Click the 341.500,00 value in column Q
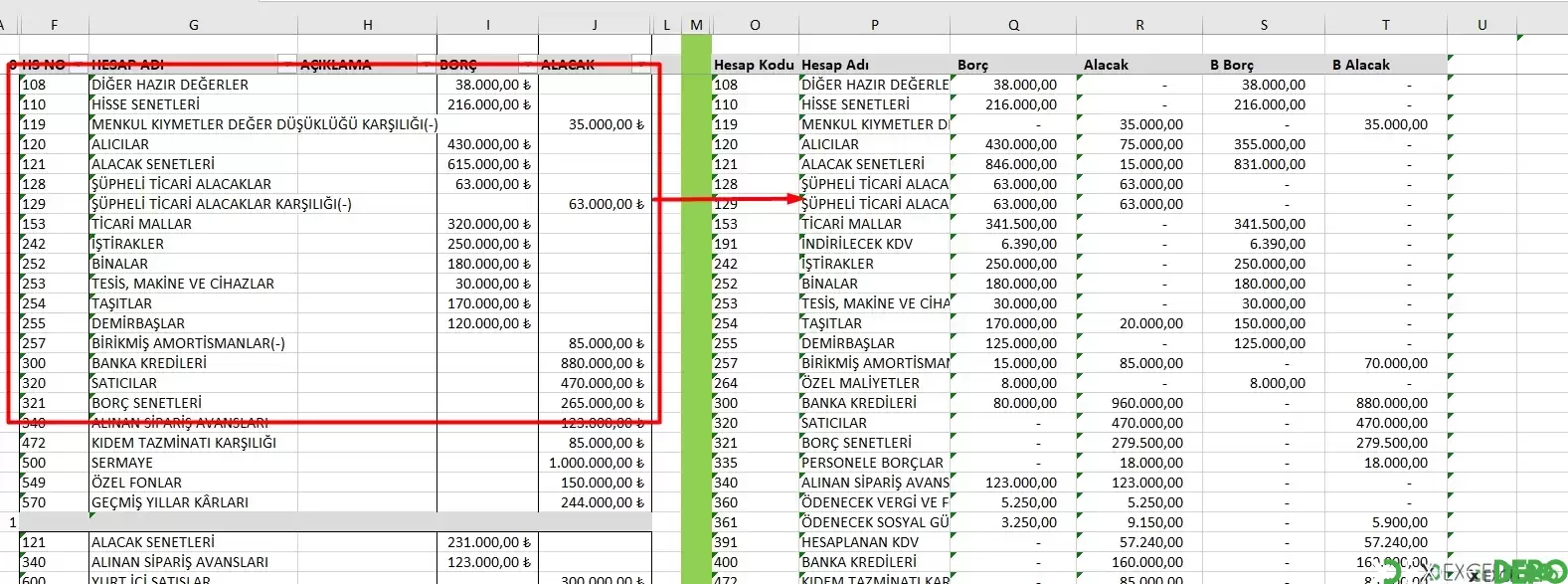Screen dimensions: 1568x584 click(x=1013, y=224)
